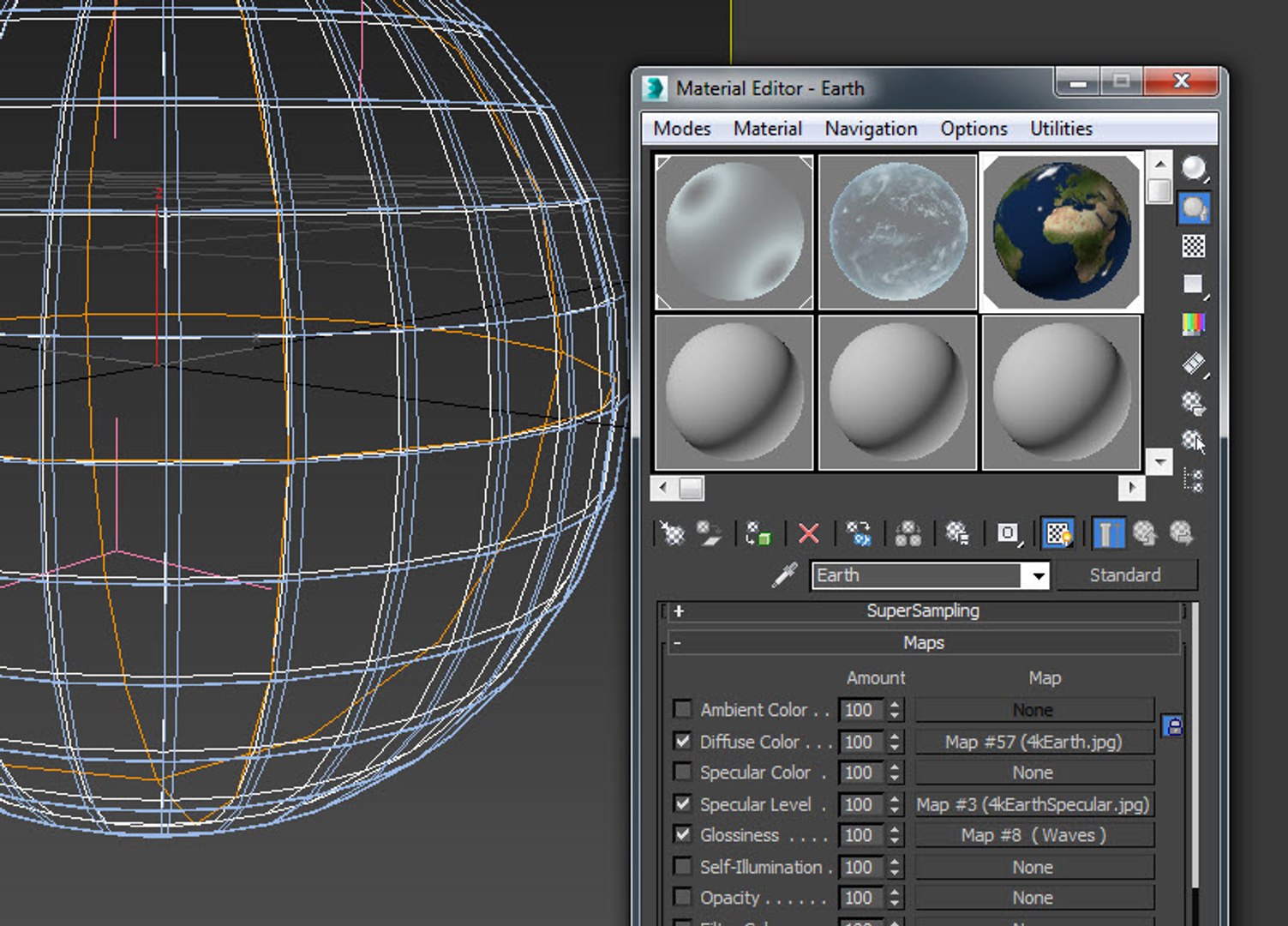Viewport: 1288px width, 926px height.
Task: Click the map lock icon beside Ambient
Action: [x=1173, y=726]
